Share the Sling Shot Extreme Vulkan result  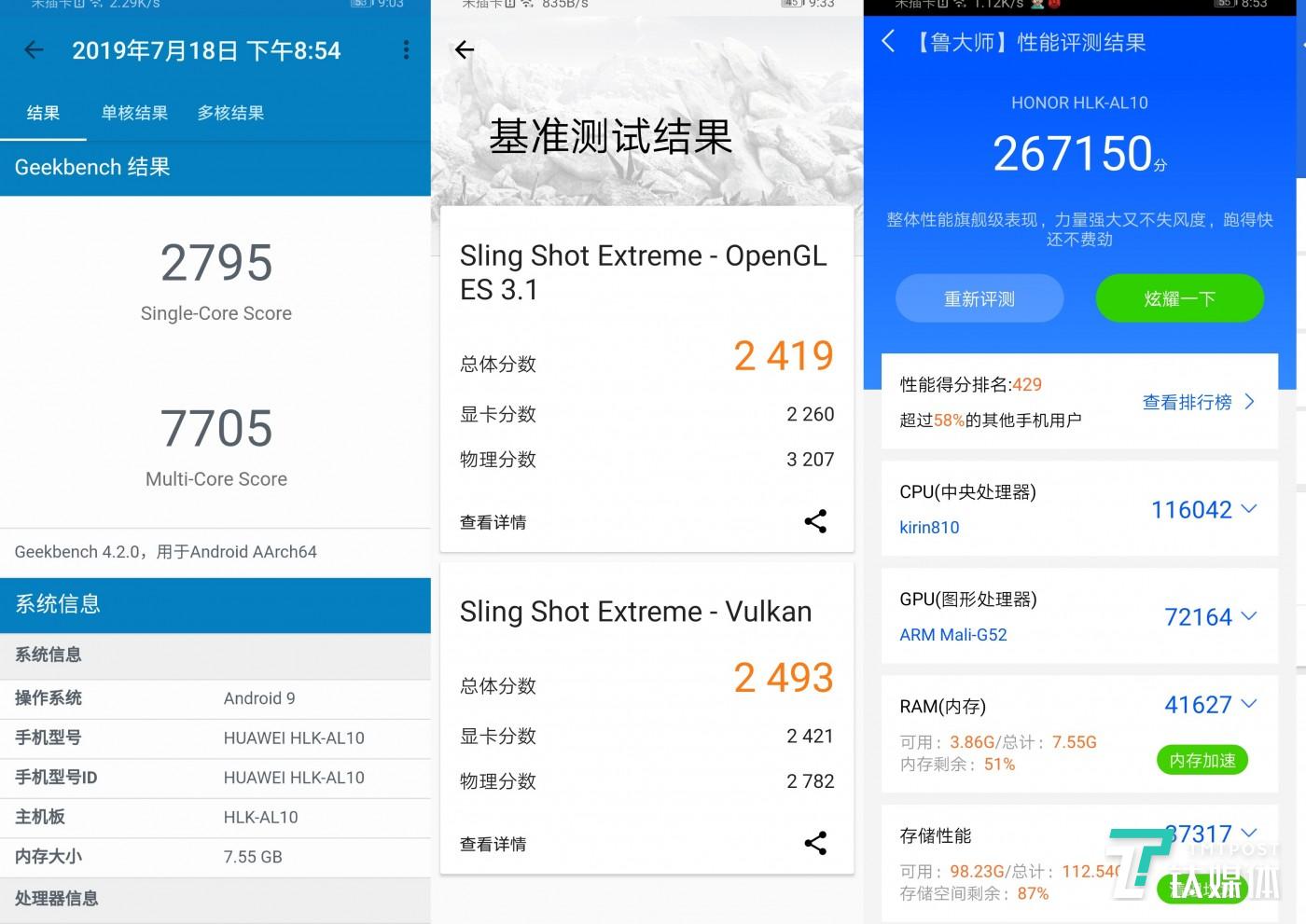click(x=815, y=843)
